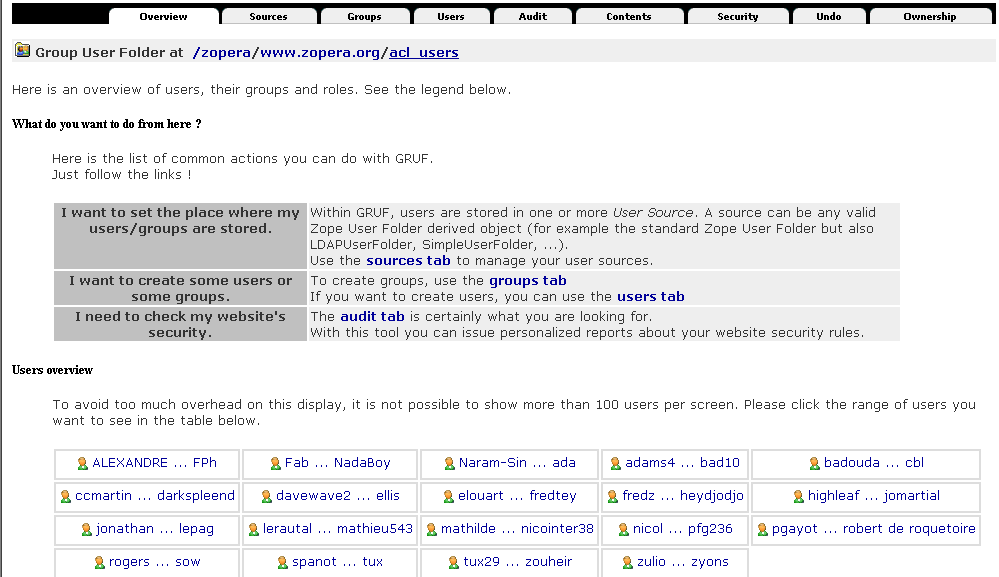Switch to the Sources tab
The width and height of the screenshot is (999, 577).
coord(268,16)
